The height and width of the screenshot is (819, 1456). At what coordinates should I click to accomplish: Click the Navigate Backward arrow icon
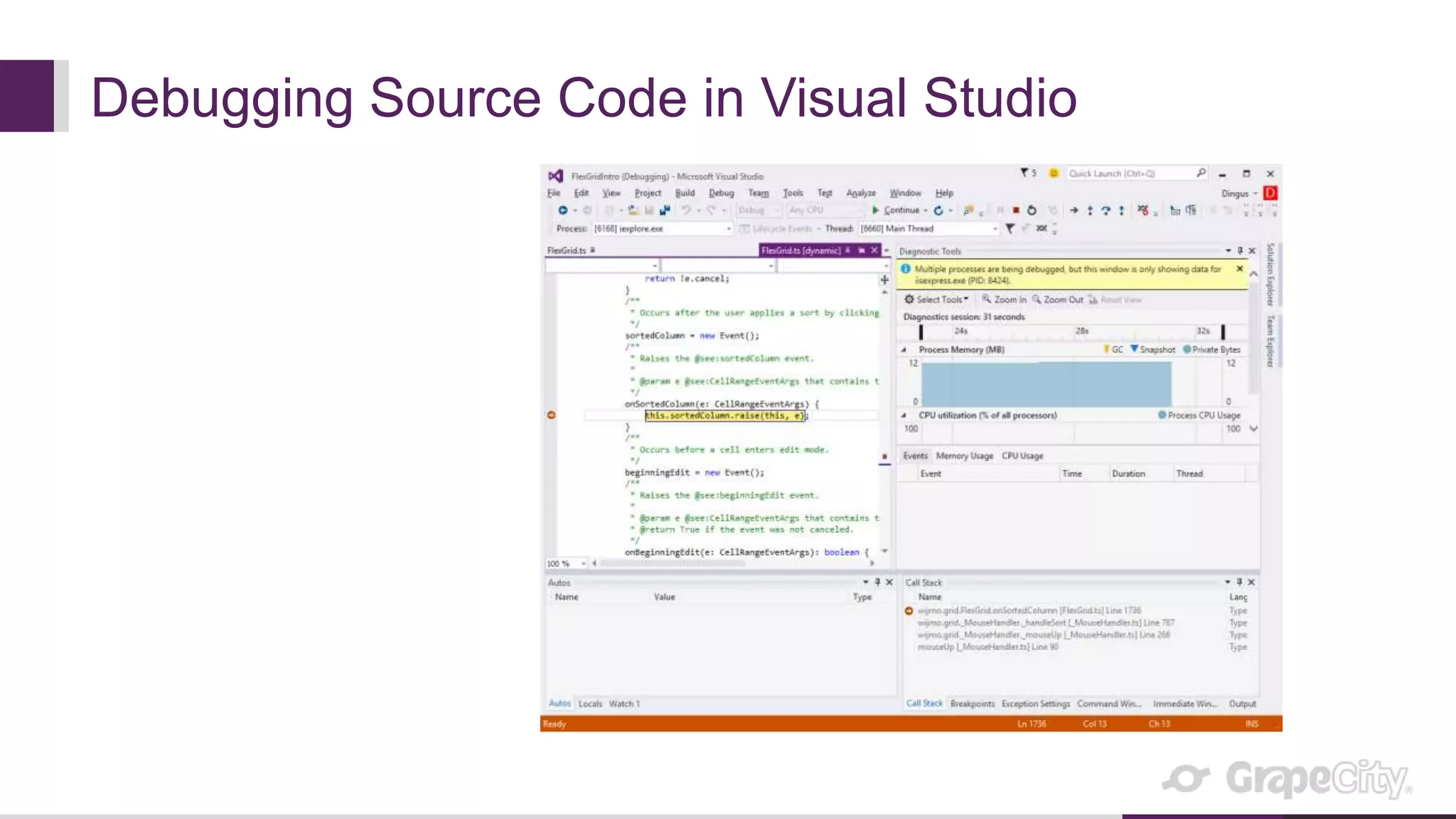tap(562, 210)
